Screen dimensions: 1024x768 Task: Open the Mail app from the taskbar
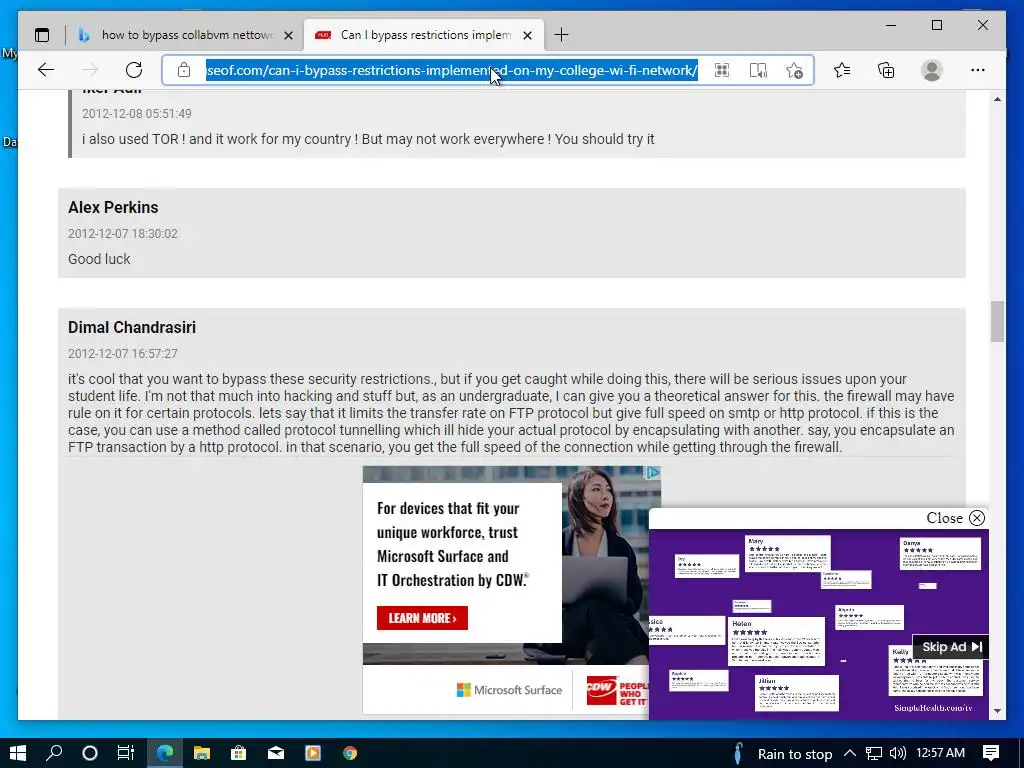point(276,753)
